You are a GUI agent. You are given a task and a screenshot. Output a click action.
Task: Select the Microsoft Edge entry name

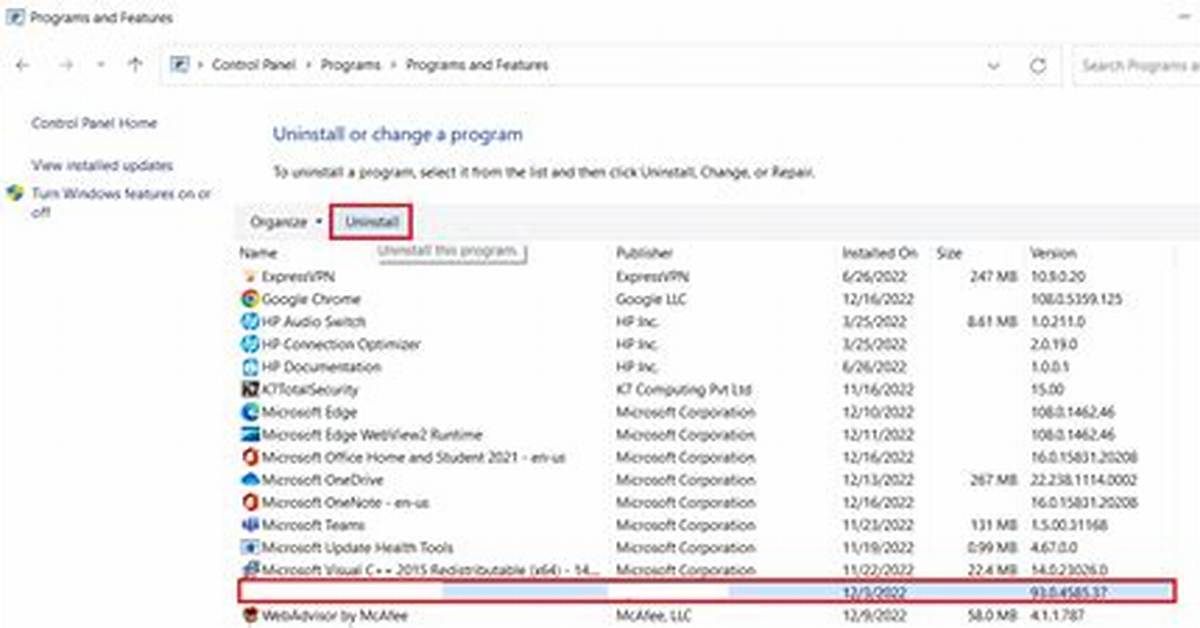pyautogui.click(x=310, y=412)
